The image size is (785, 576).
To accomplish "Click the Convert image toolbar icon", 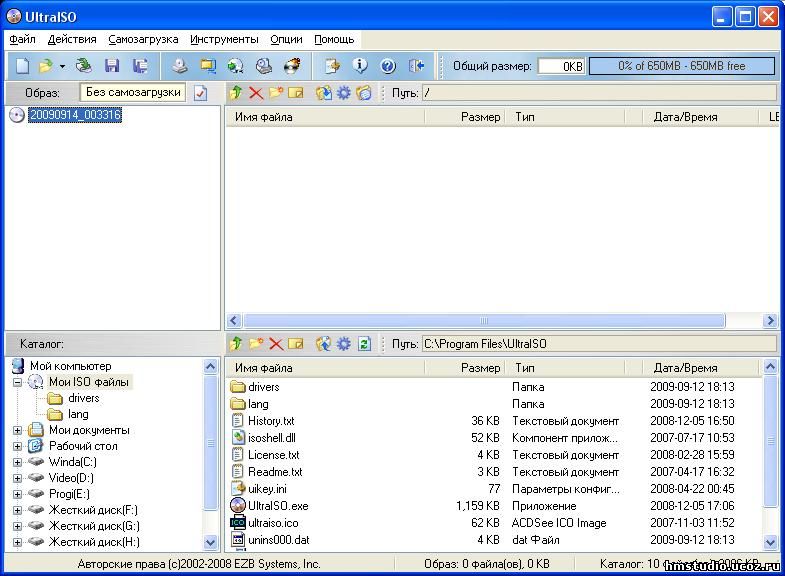I will pyautogui.click(x=236, y=66).
